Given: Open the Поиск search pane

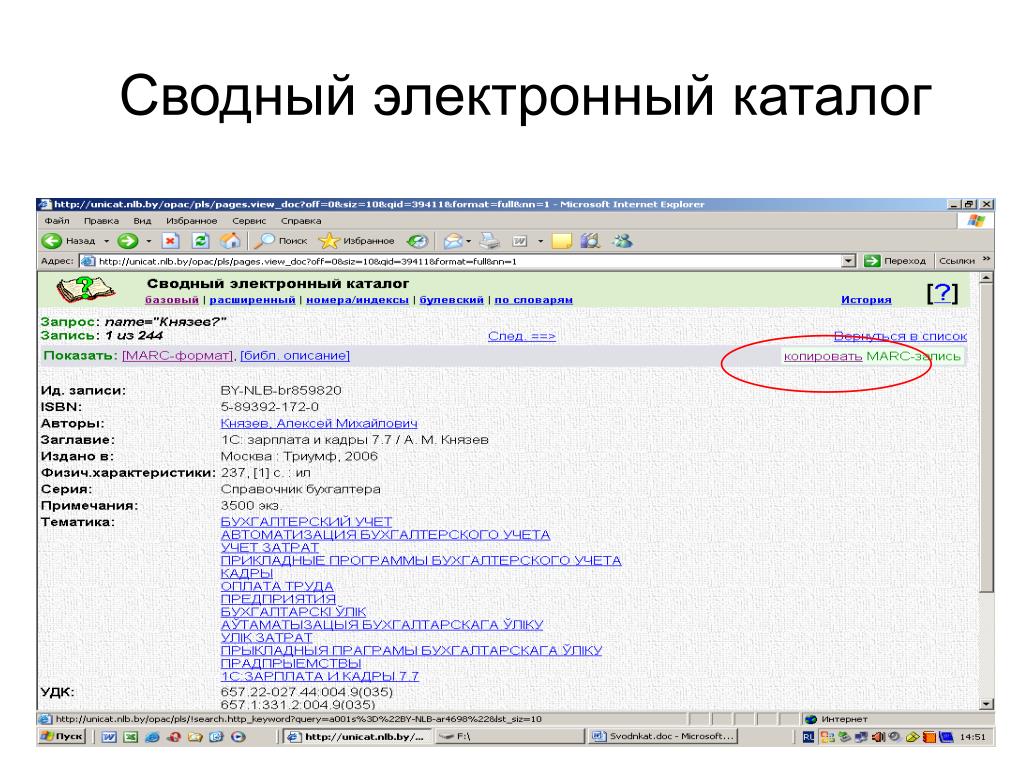Looking at the screenshot, I should coord(281,241).
